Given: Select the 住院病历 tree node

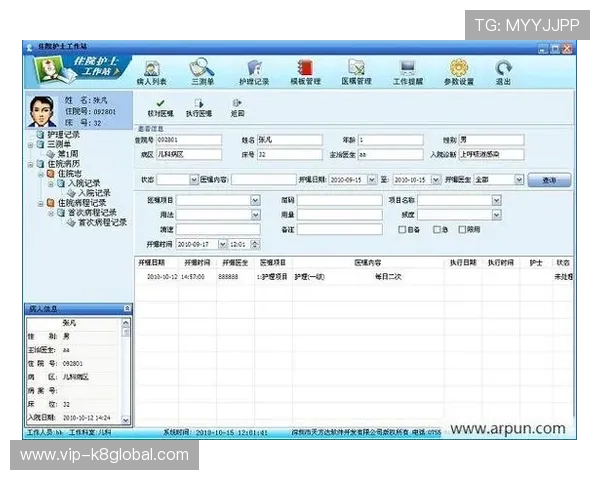Looking at the screenshot, I should [64, 164].
